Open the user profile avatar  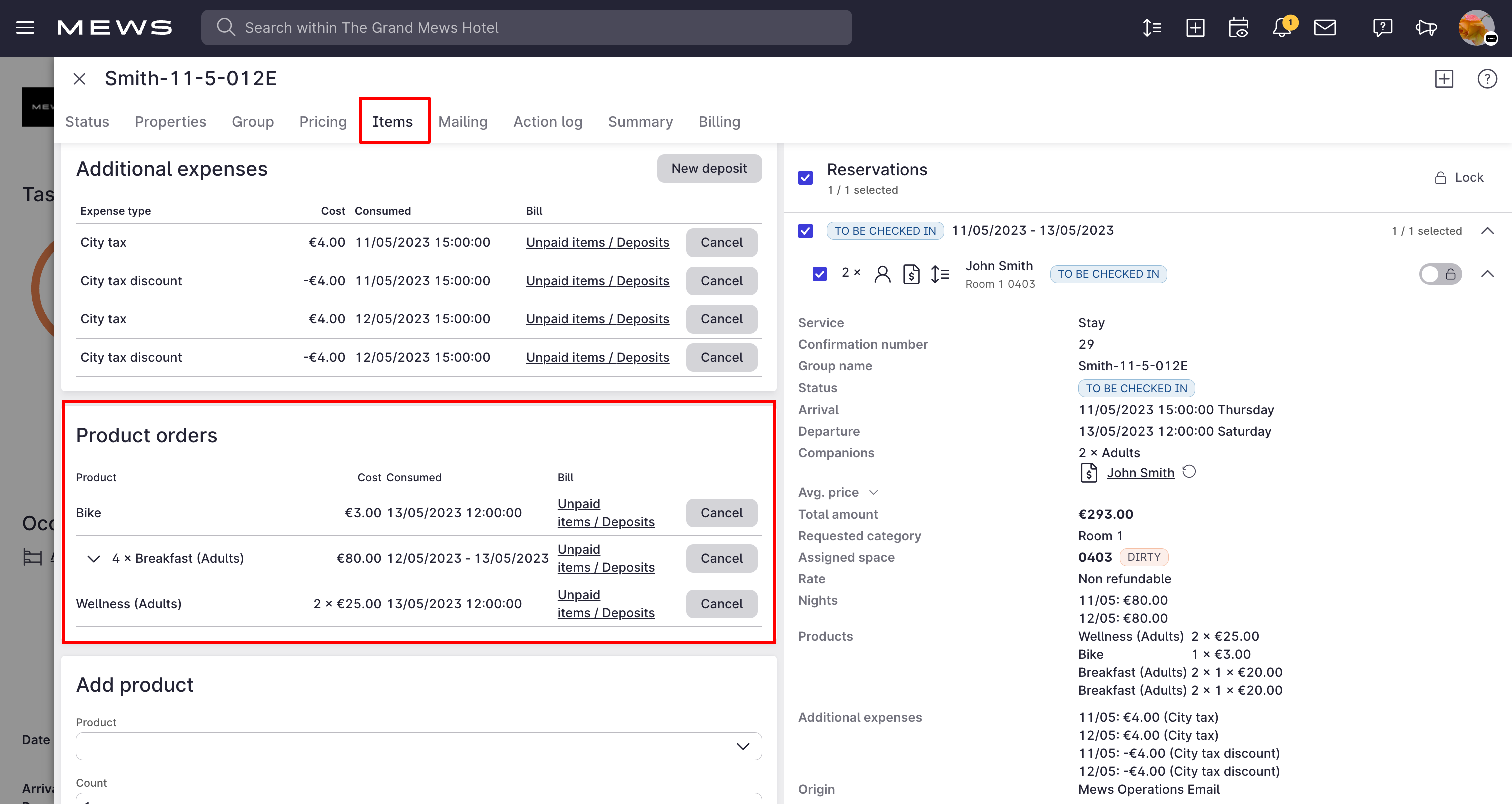[x=1477, y=28]
